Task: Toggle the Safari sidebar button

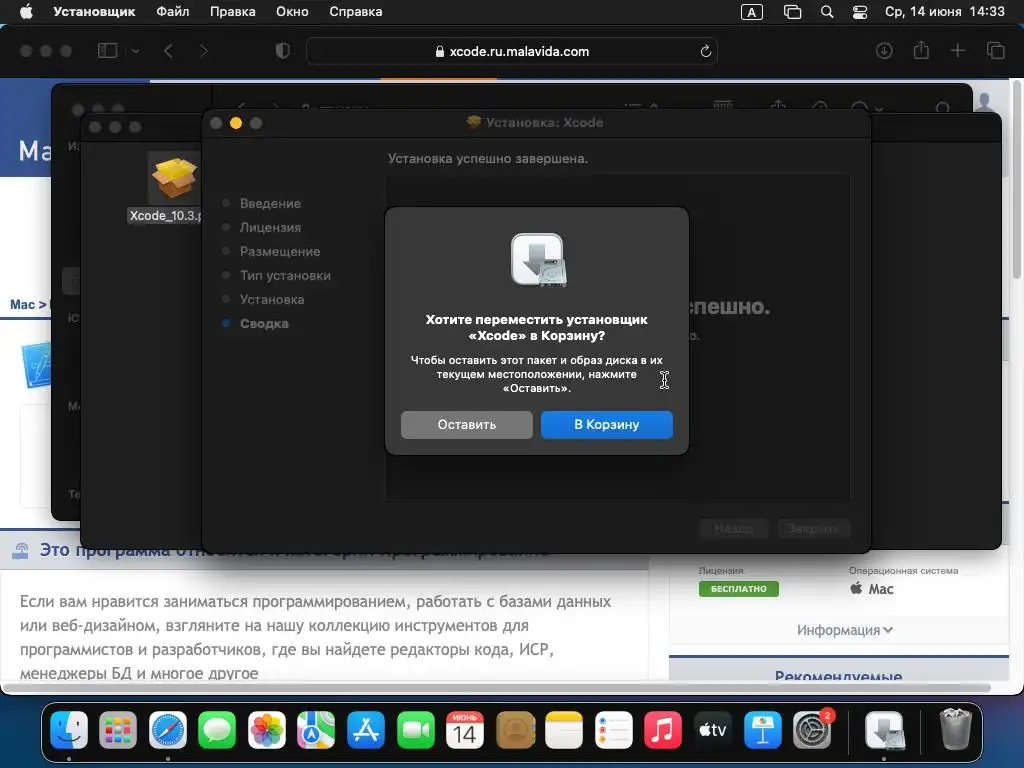Action: [x=107, y=51]
